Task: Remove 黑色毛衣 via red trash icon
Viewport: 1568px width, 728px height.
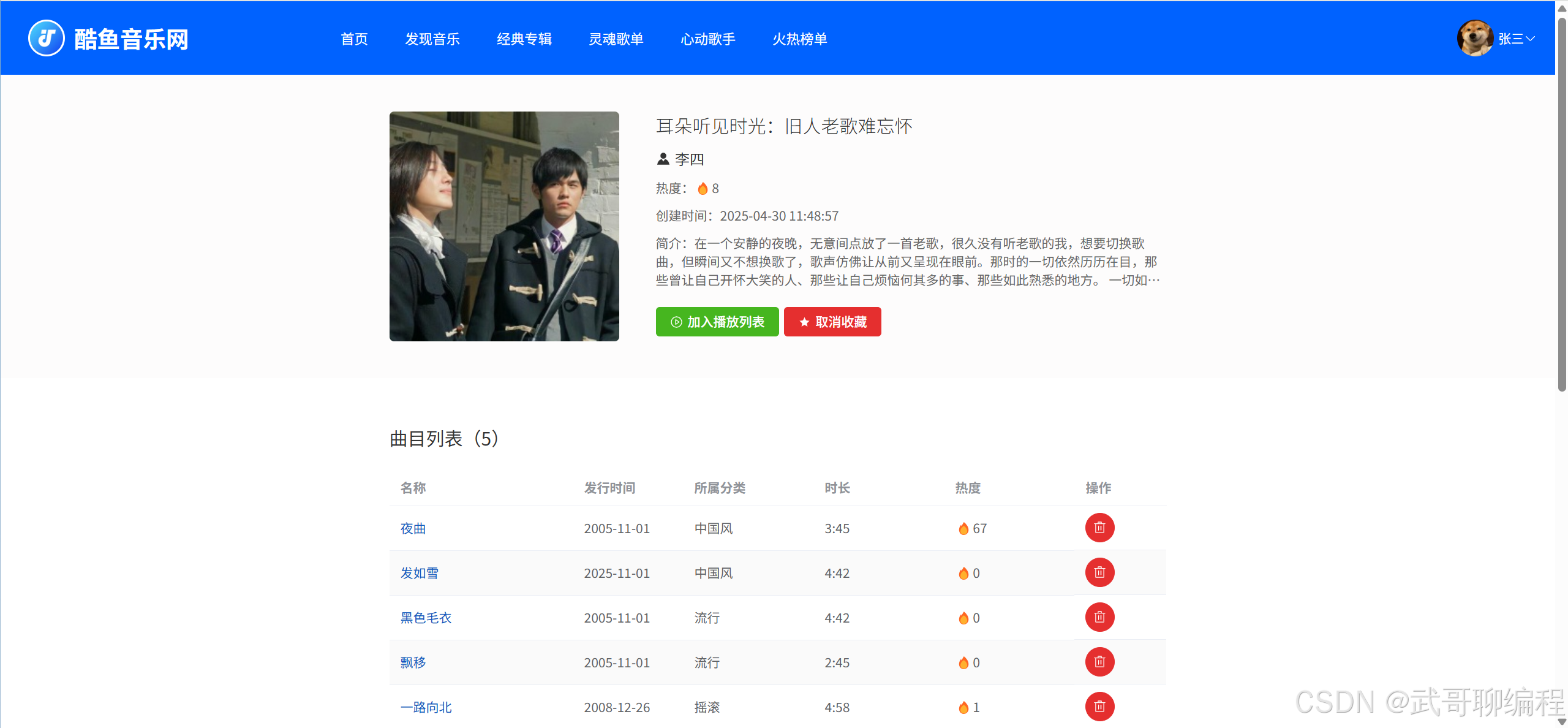Action: (x=1099, y=617)
